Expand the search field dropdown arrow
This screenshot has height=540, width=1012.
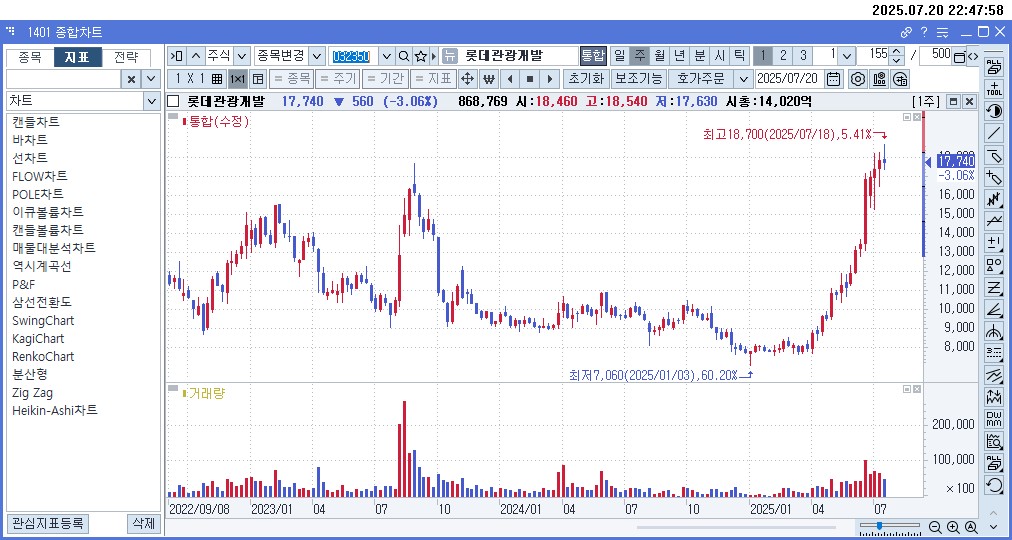click(x=151, y=79)
